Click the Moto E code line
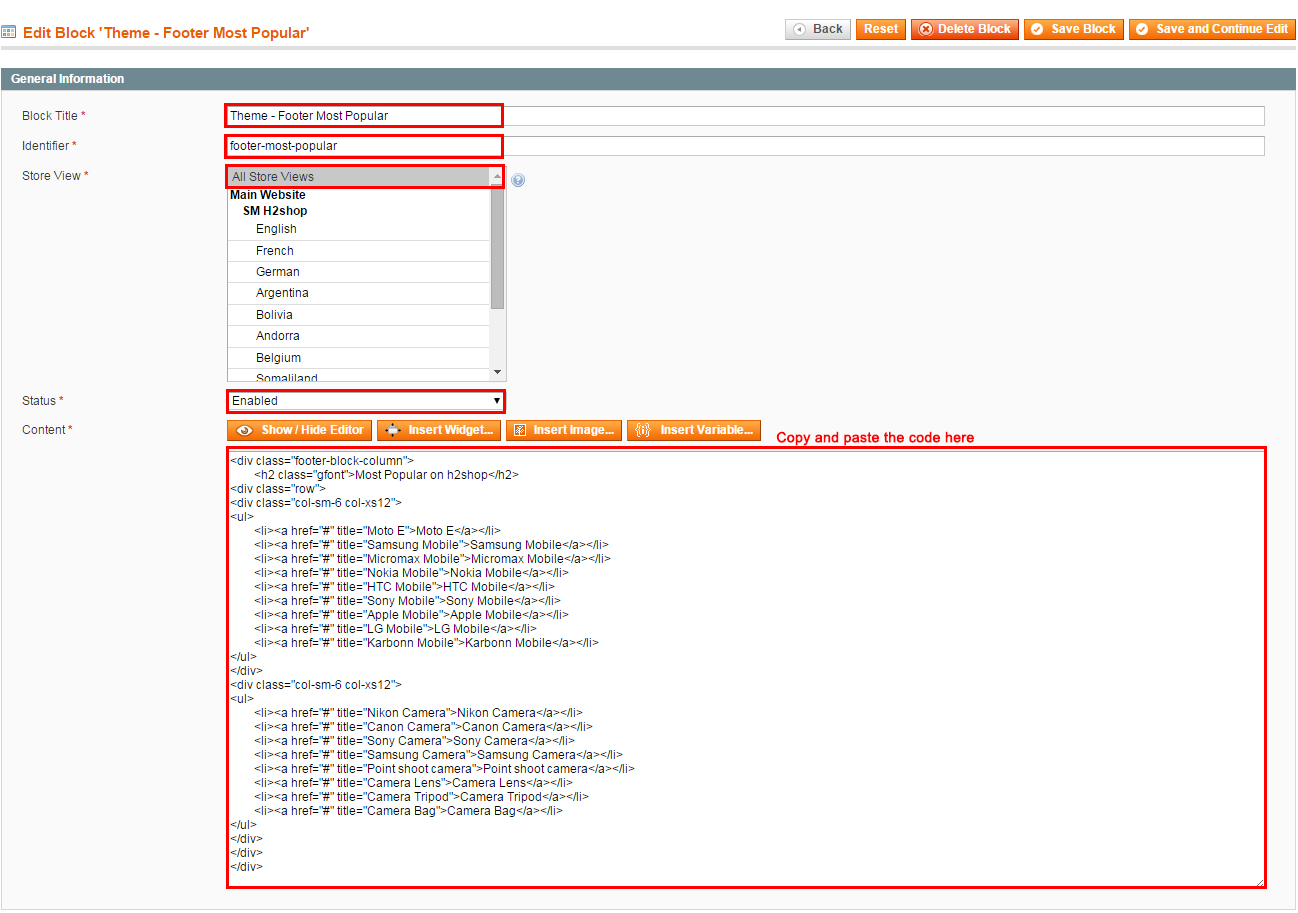The width and height of the screenshot is (1298, 913). [x=377, y=531]
